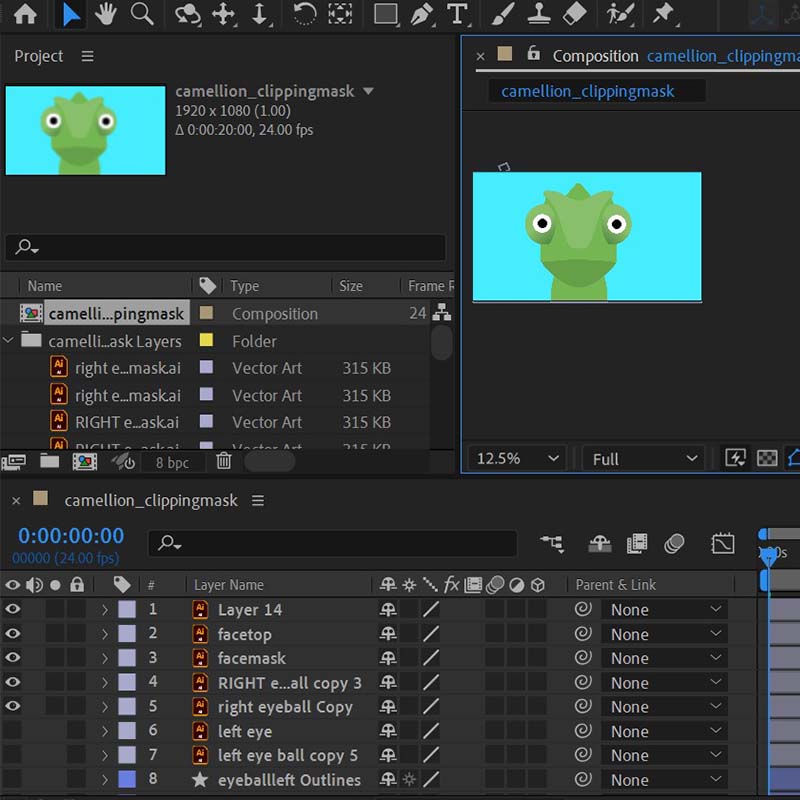Click the label color swatch of eyeballleft Outlines
This screenshot has height=800, width=800.
pos(127,780)
